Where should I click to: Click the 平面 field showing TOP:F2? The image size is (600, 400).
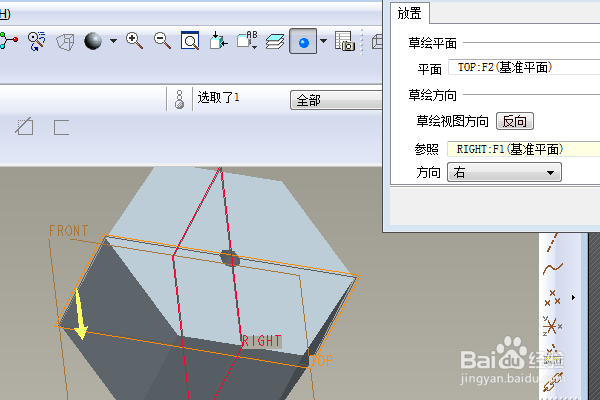click(524, 67)
